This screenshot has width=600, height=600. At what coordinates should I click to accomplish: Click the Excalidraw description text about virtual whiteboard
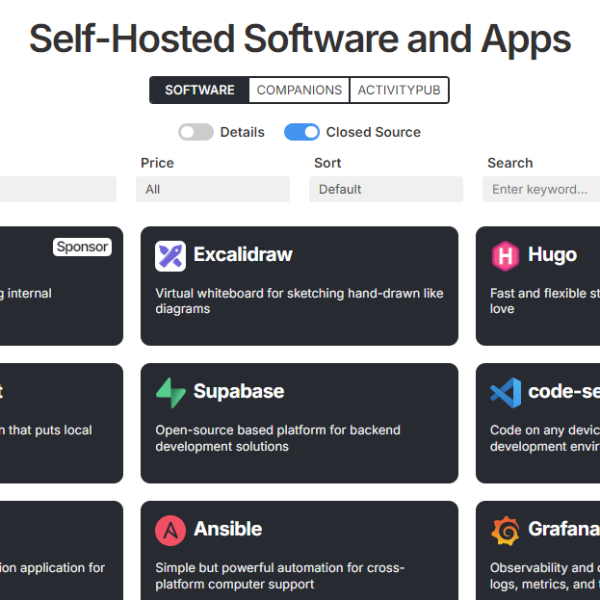(299, 301)
